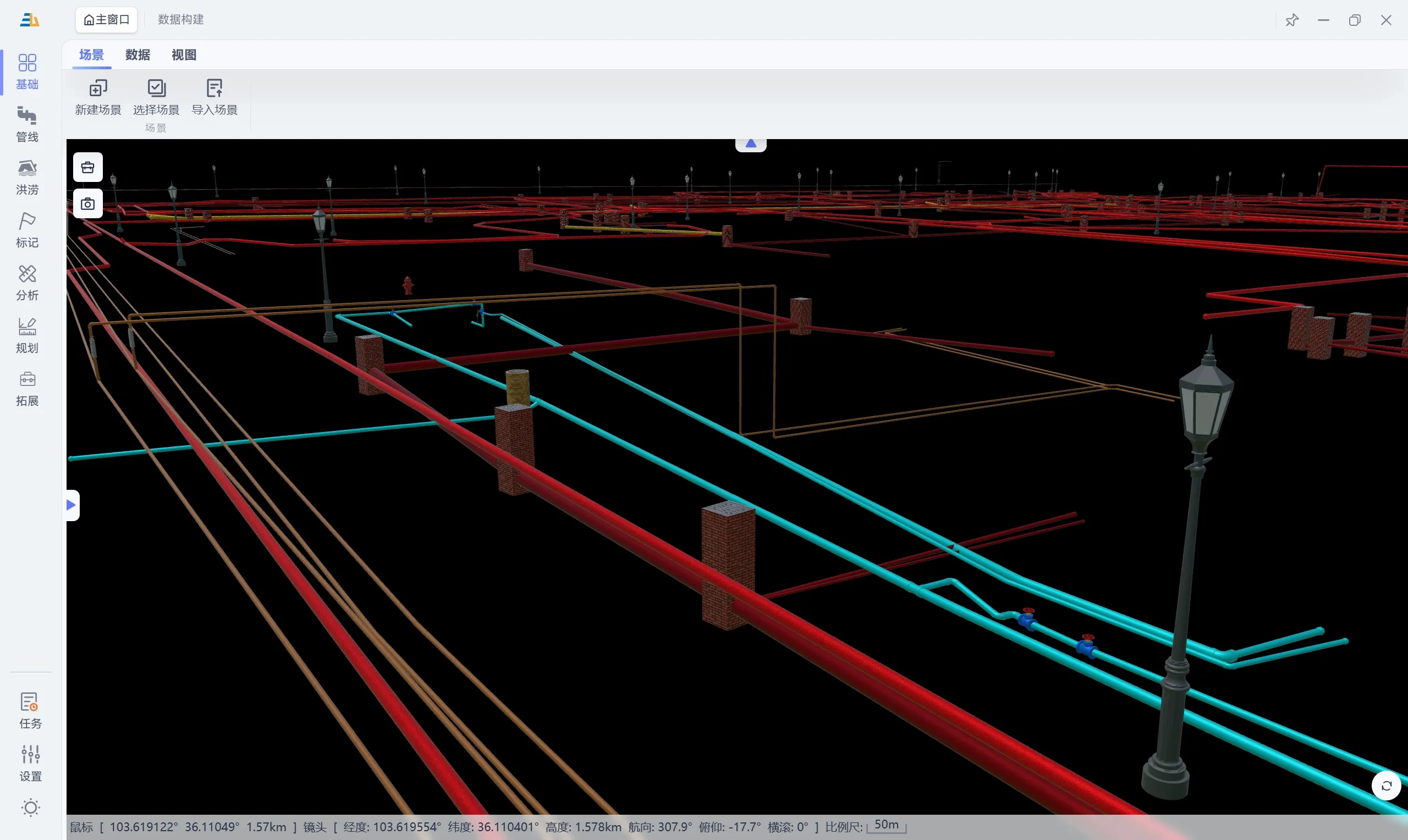Open the 规划 planning module
1408x840 pixels.
pyautogui.click(x=27, y=336)
